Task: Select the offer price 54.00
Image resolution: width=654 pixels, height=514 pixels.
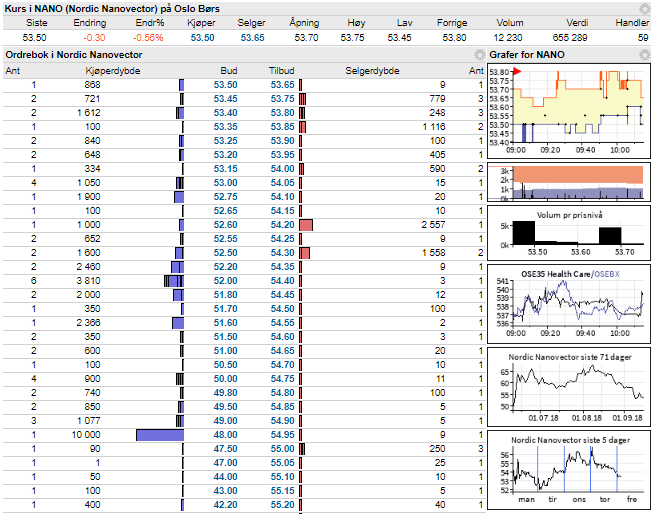Action: [x=282, y=169]
